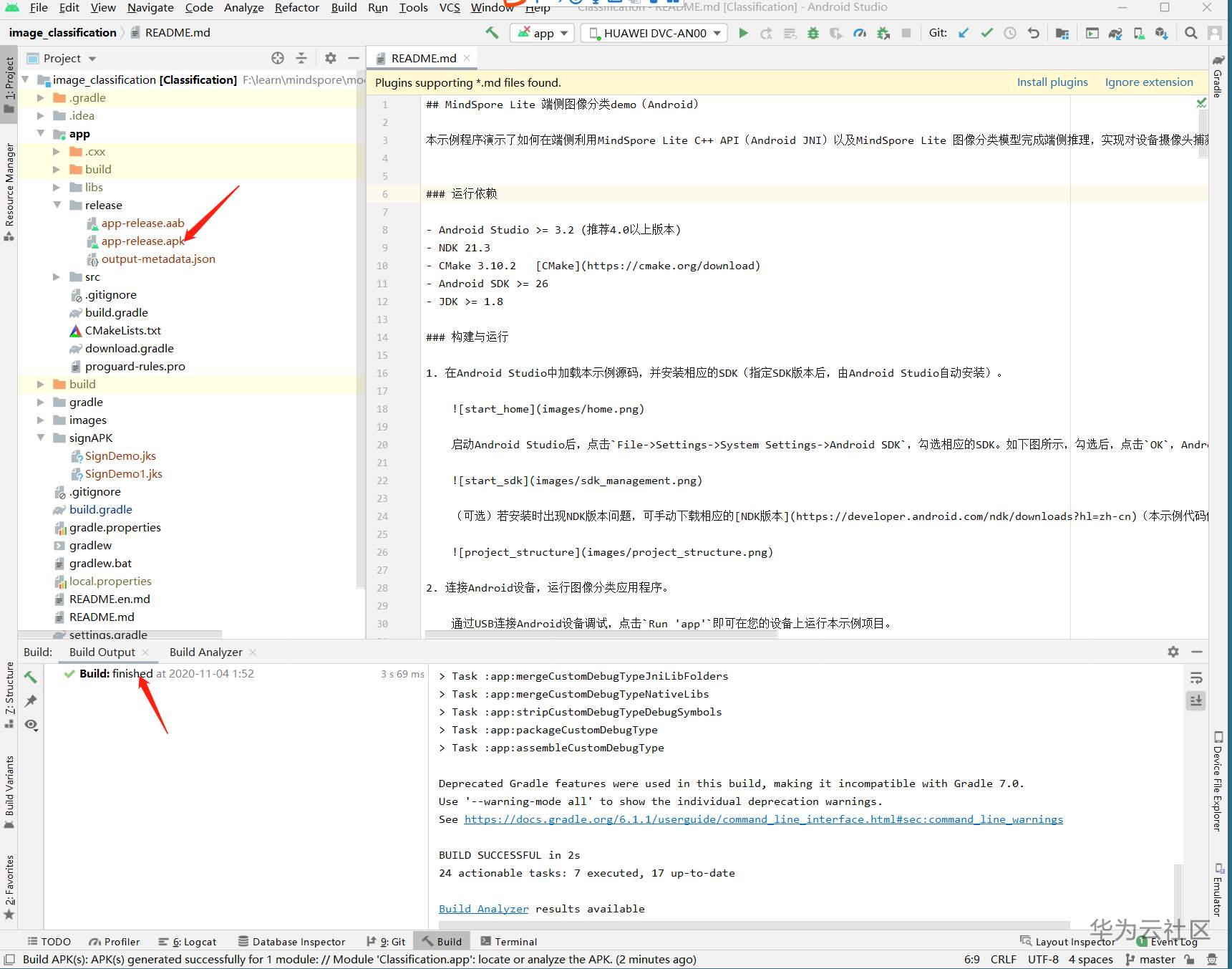Open the run configuration dropdown 'app'
1232x969 pixels.
[543, 33]
